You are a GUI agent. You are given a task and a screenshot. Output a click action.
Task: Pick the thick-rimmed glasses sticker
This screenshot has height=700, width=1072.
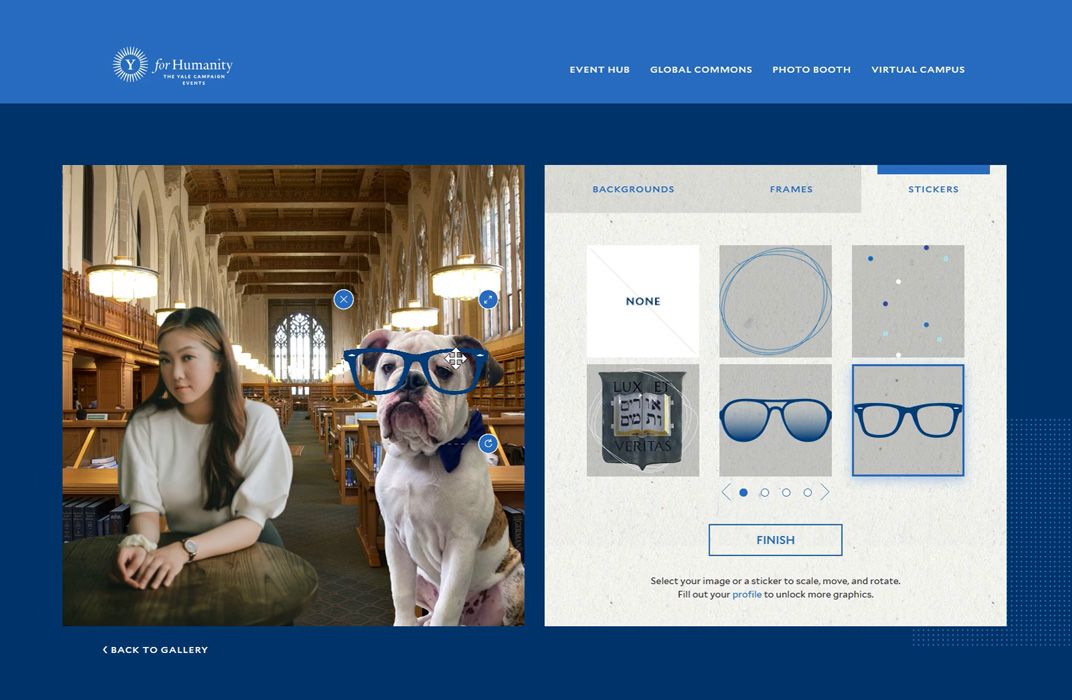(908, 420)
